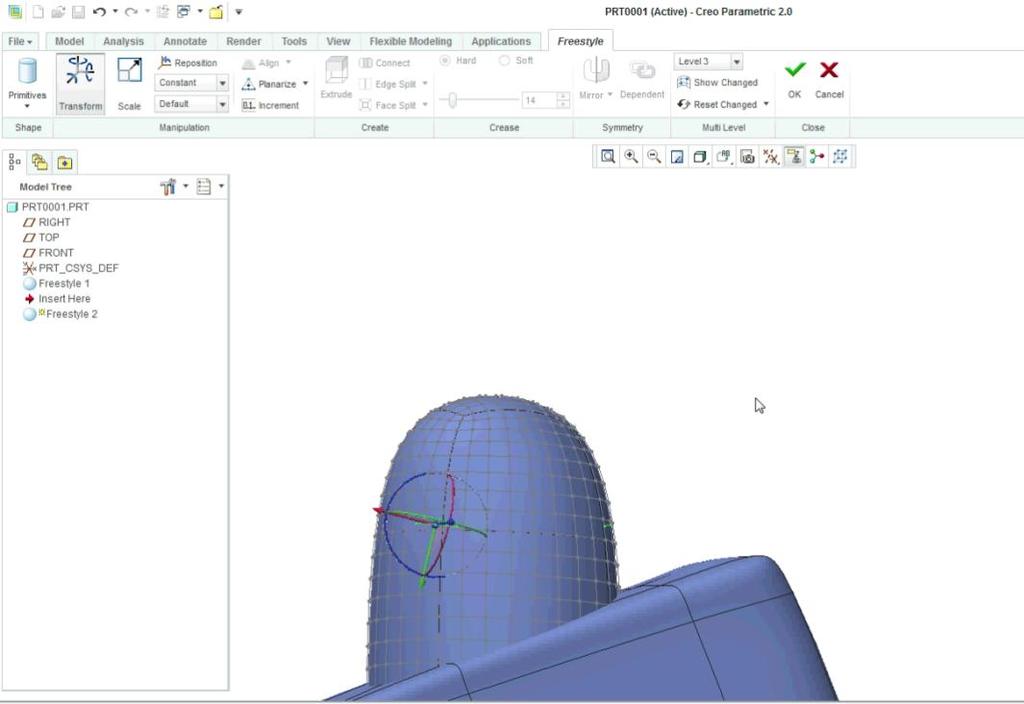The height and width of the screenshot is (704, 1024).
Task: Click the Repaint icon in graphics toolbar
Action: [x=677, y=157]
